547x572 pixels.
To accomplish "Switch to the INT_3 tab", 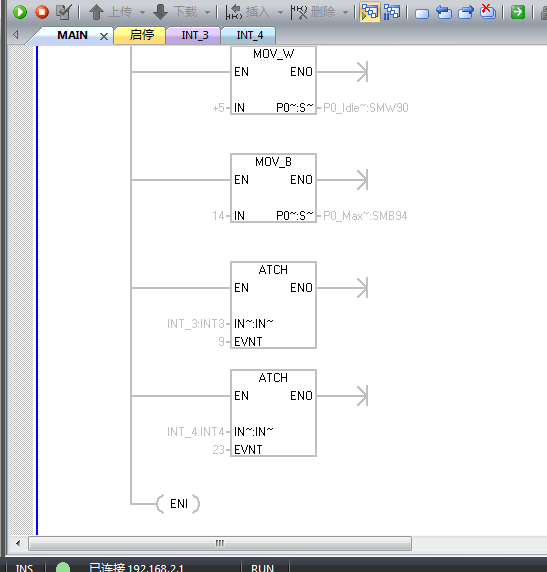I will click(194, 35).
